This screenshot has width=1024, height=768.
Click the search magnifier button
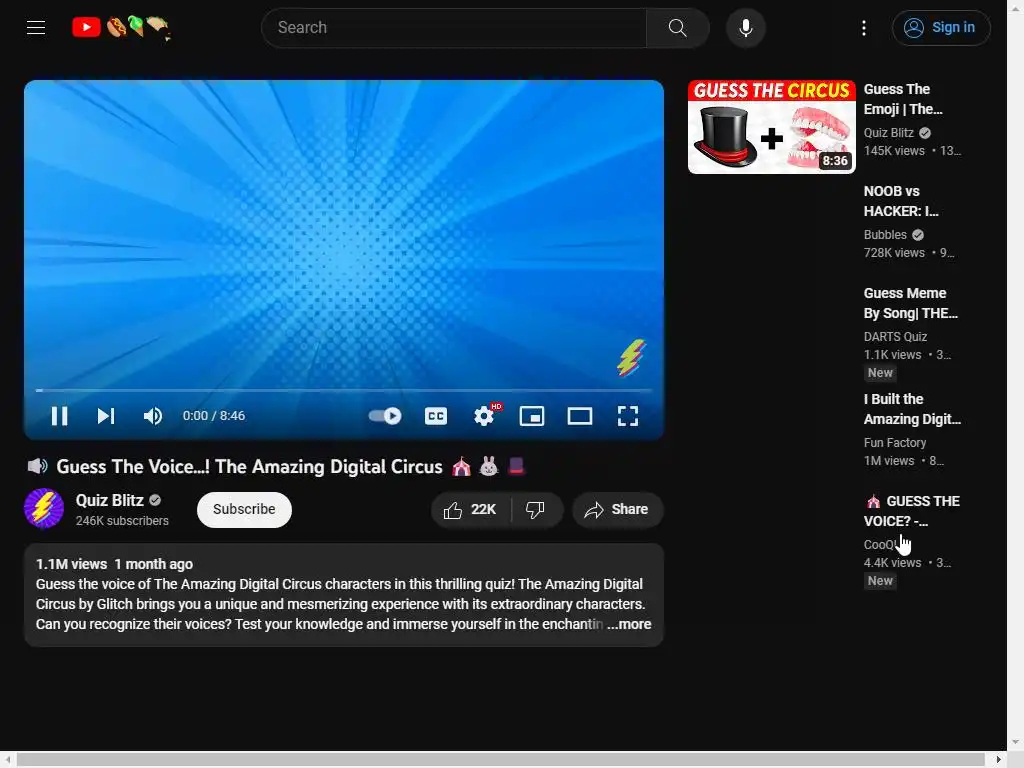click(x=677, y=27)
